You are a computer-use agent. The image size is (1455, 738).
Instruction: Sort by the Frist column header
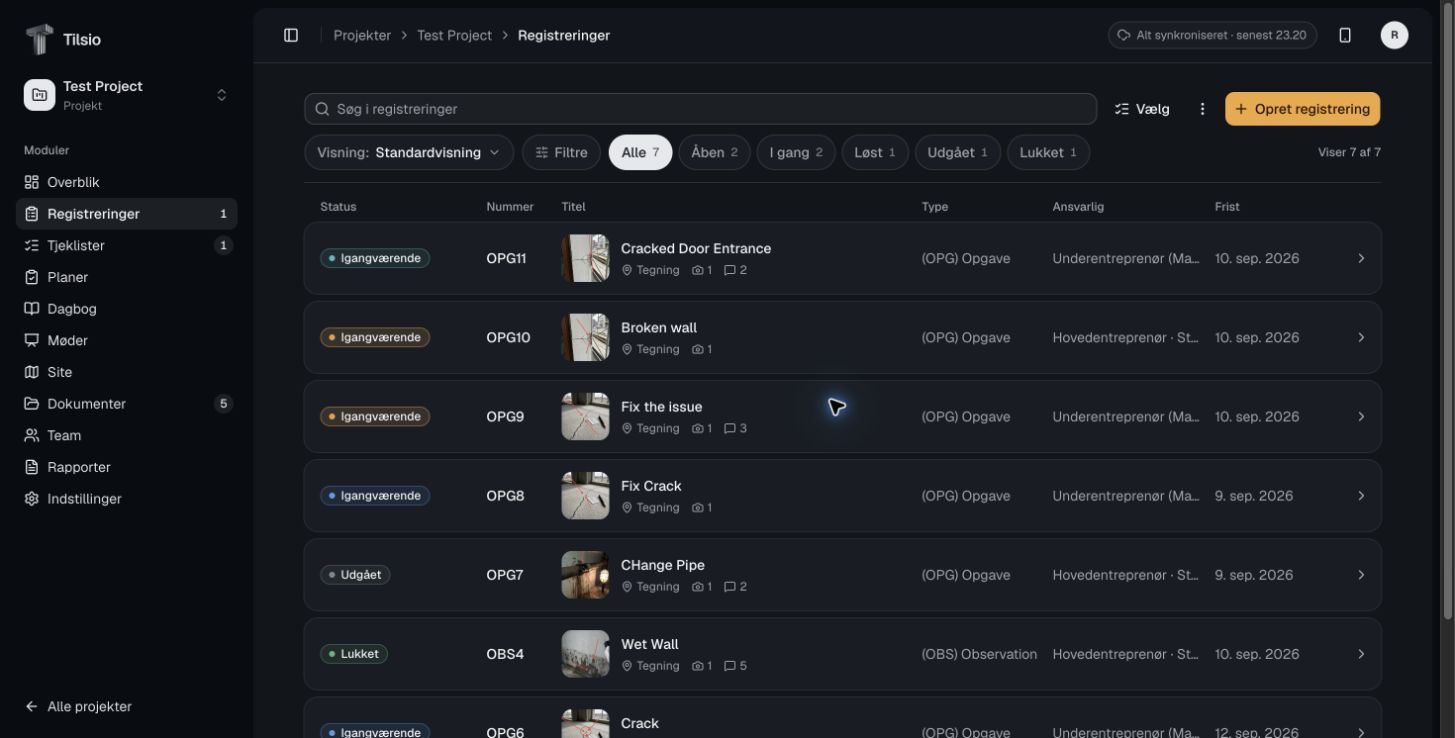[x=1227, y=207]
